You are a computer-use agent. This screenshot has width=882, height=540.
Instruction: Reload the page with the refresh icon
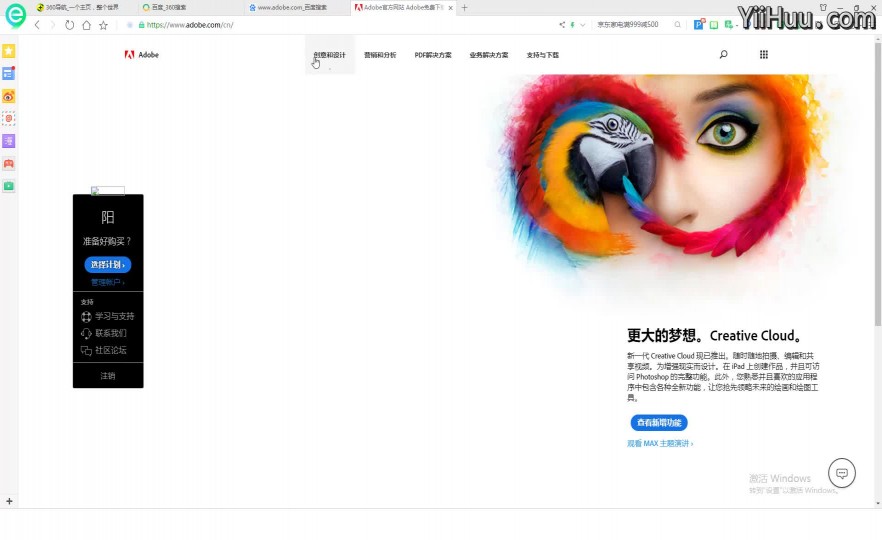[69, 25]
